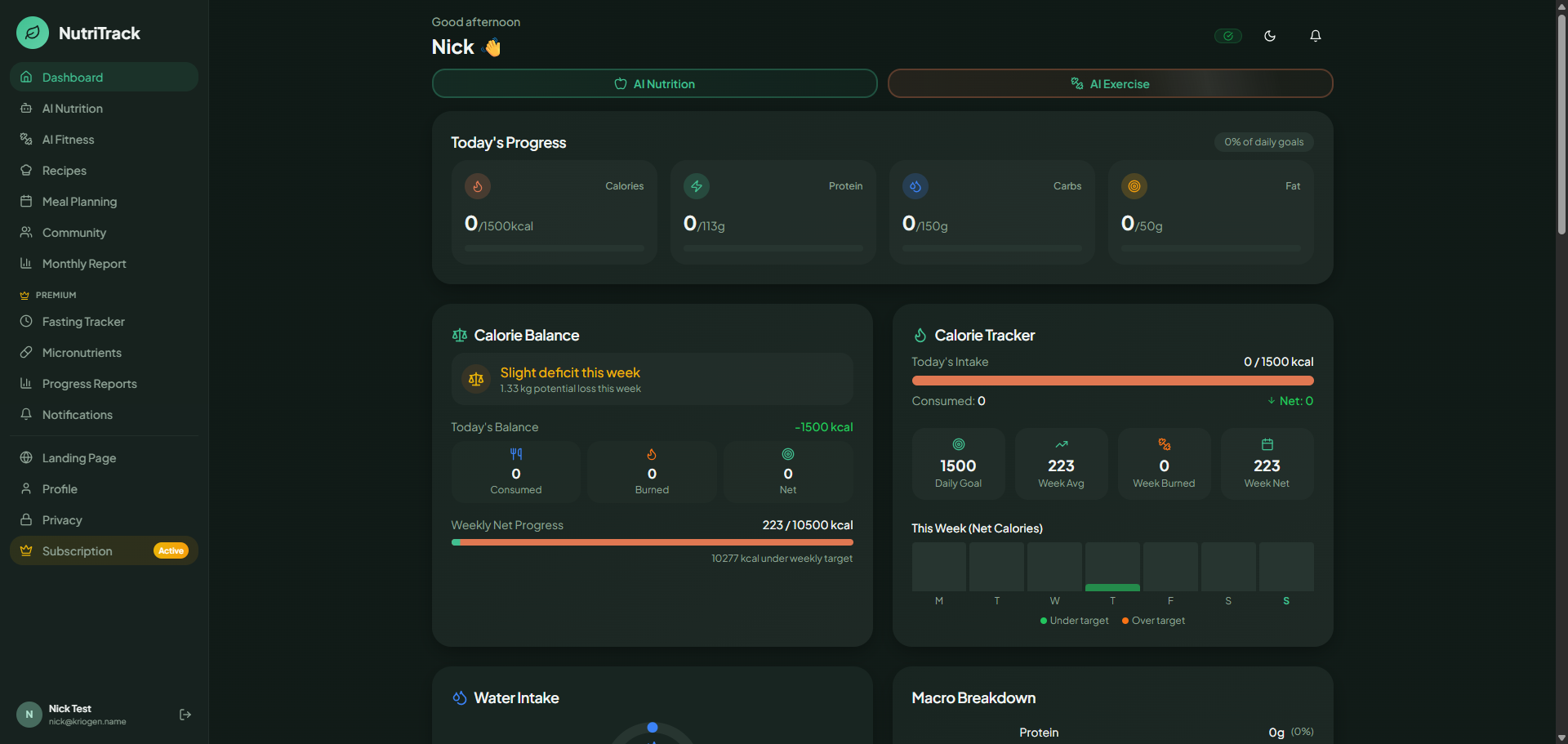1568x744 pixels.
Task: Click the Carbs droplet icon
Action: pos(915,186)
